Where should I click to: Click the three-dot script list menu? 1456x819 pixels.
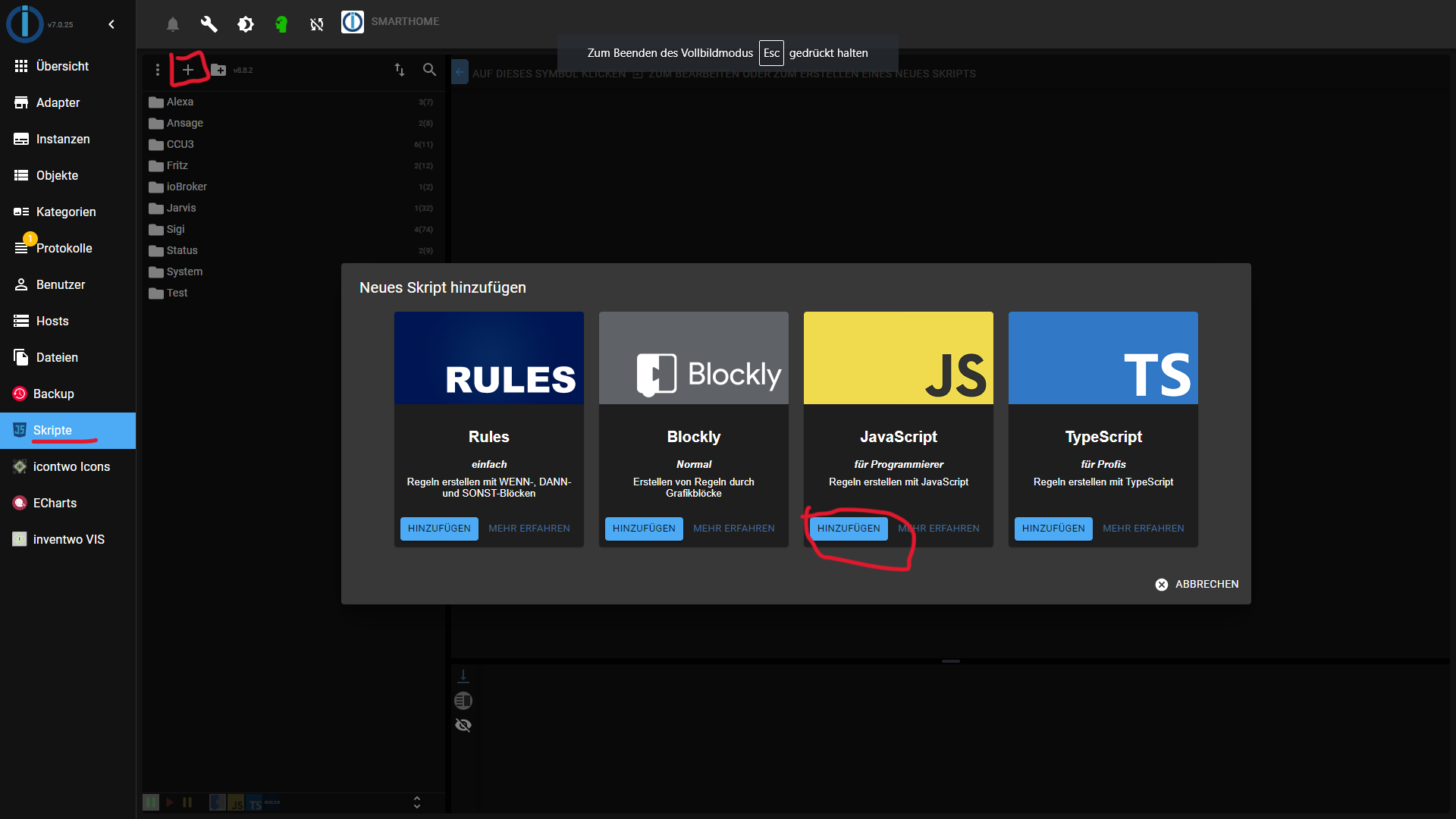pyautogui.click(x=158, y=70)
